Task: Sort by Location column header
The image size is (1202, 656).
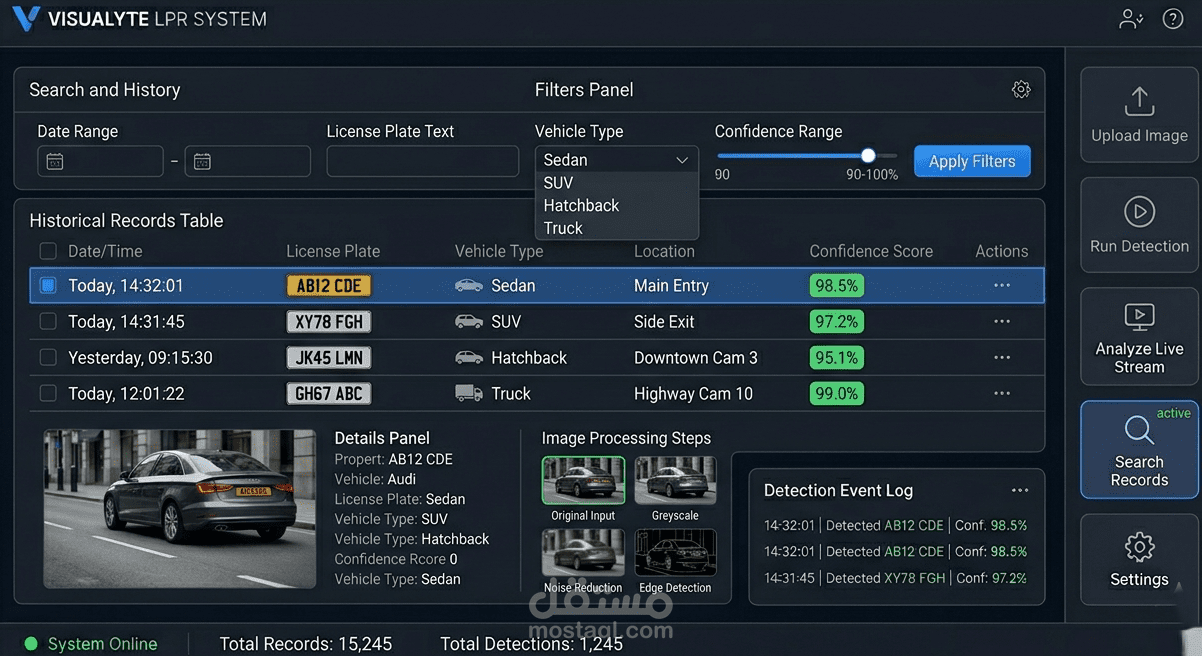Action: (664, 251)
